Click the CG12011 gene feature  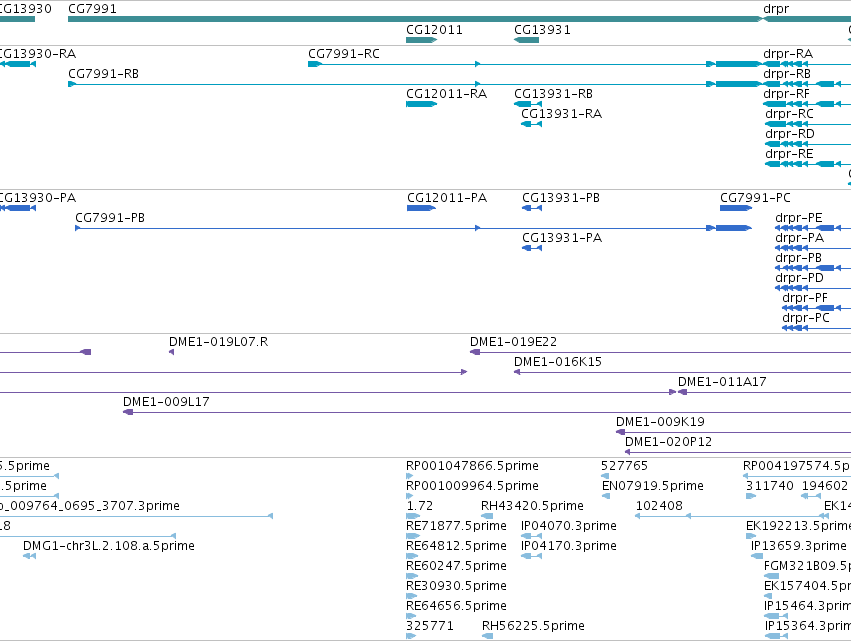(x=422, y=40)
